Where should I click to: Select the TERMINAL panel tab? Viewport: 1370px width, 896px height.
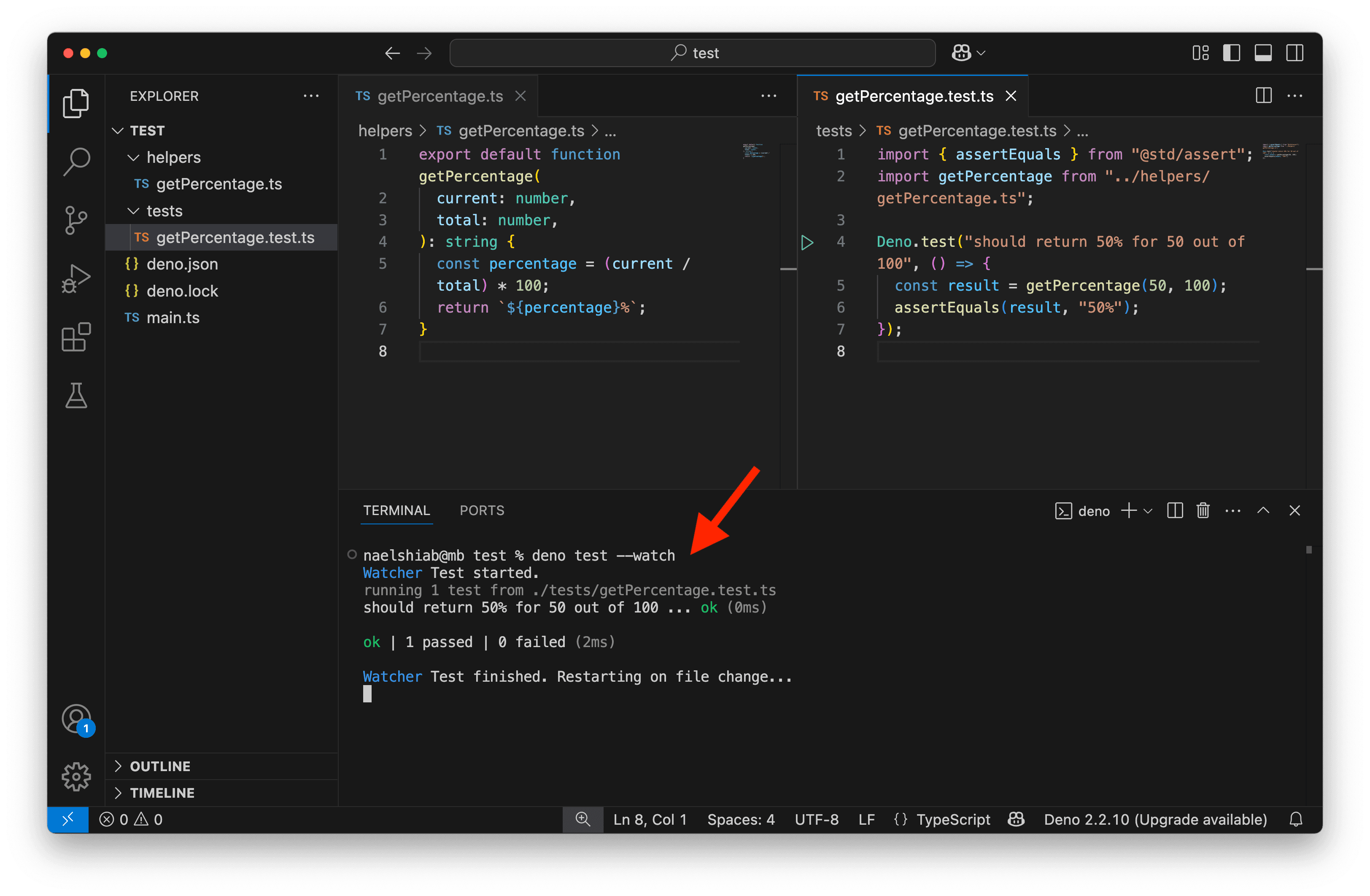tap(396, 510)
